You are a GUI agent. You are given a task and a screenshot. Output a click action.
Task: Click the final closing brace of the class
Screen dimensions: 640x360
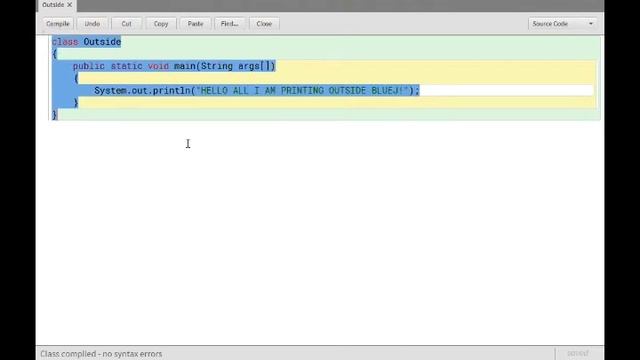tap(55, 115)
